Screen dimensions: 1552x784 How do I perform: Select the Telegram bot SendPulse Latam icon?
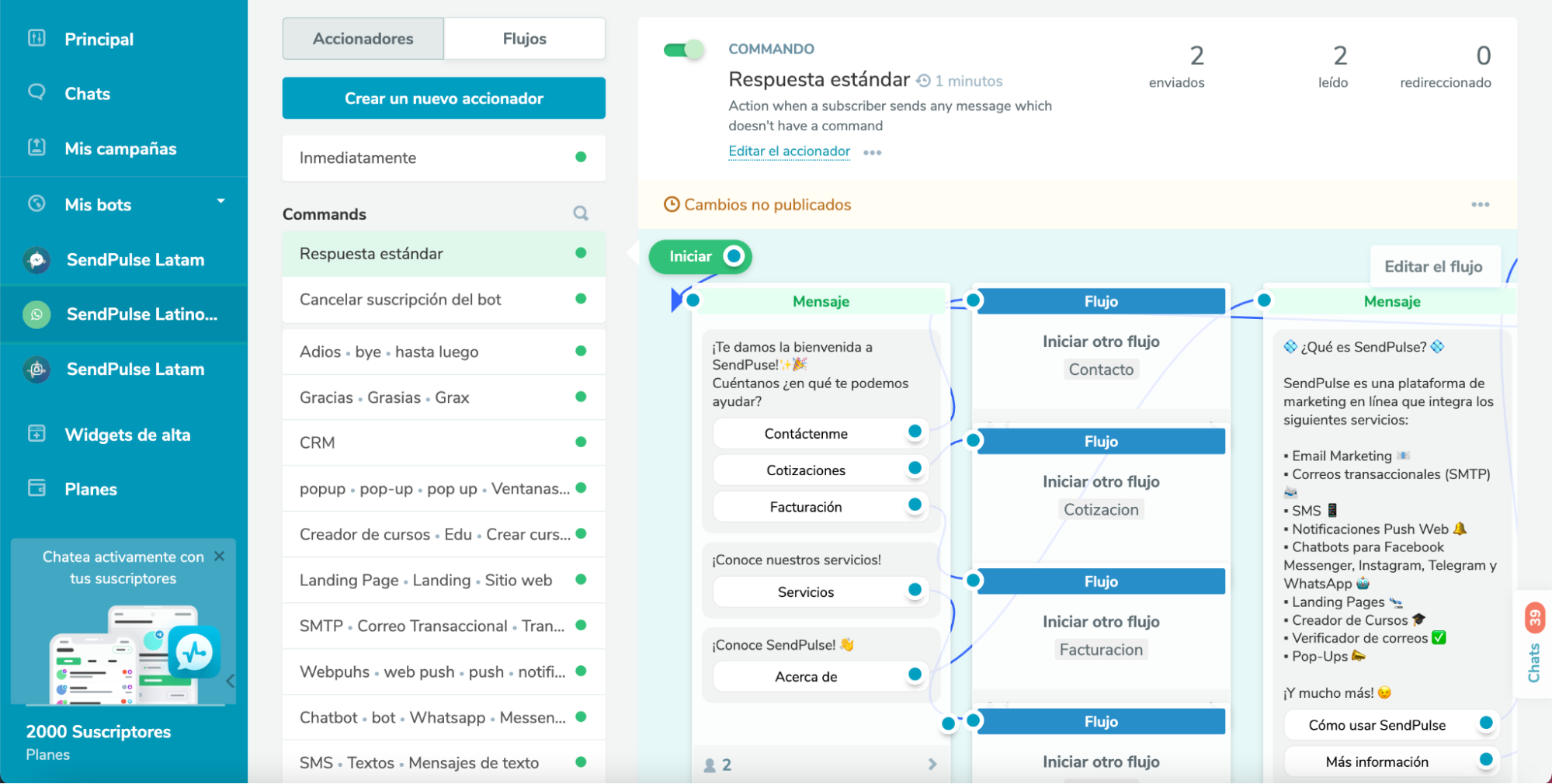pyautogui.click(x=36, y=369)
